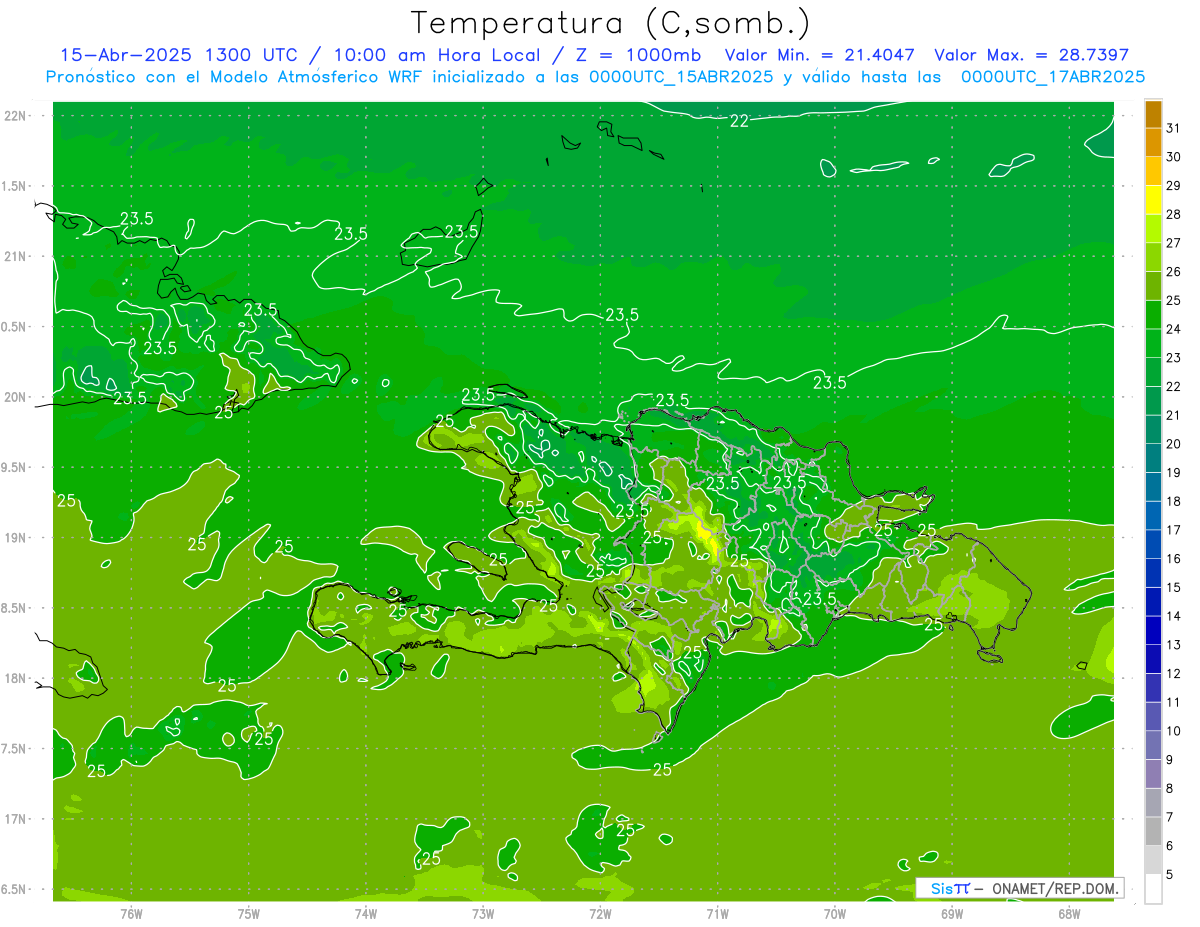Viewport: 1200px width, 927px height.
Task: Click the '72W' longitude axis label
Action: pyautogui.click(x=600, y=913)
